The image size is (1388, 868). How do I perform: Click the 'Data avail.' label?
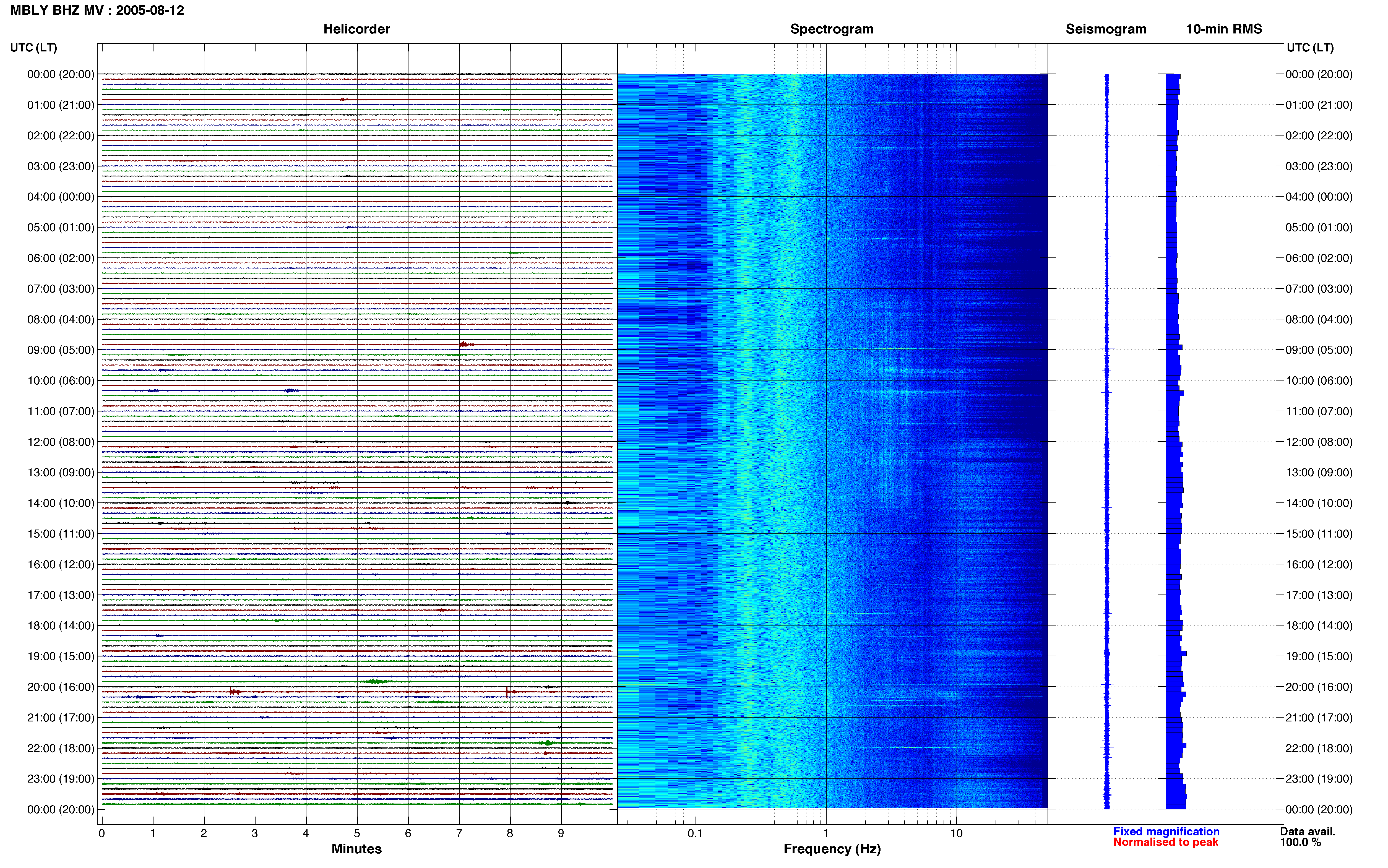point(1308,831)
